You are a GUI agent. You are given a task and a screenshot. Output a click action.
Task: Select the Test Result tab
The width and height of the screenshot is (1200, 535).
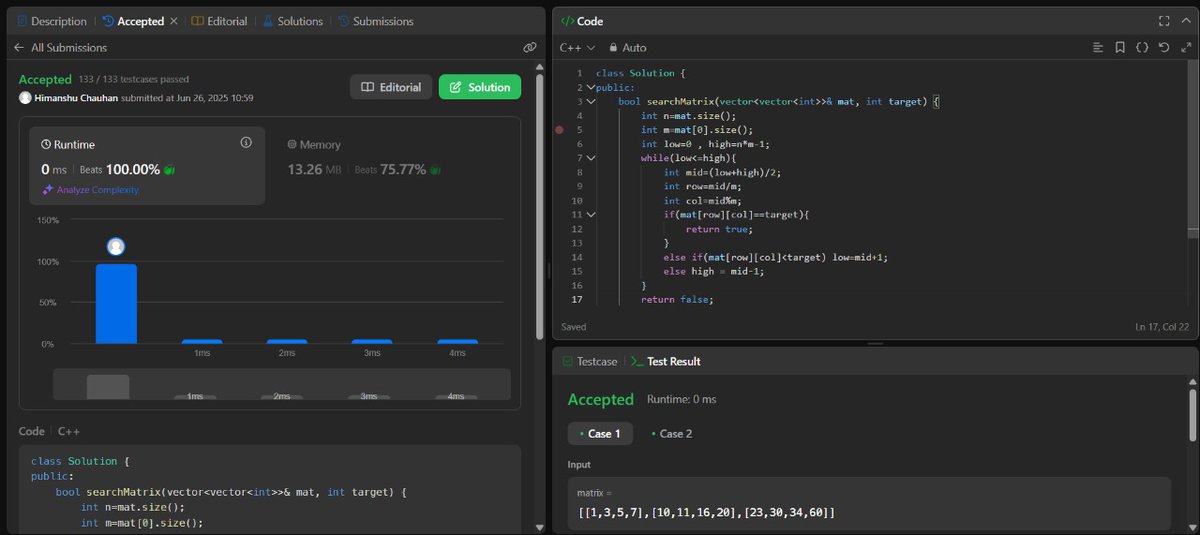tap(665, 361)
